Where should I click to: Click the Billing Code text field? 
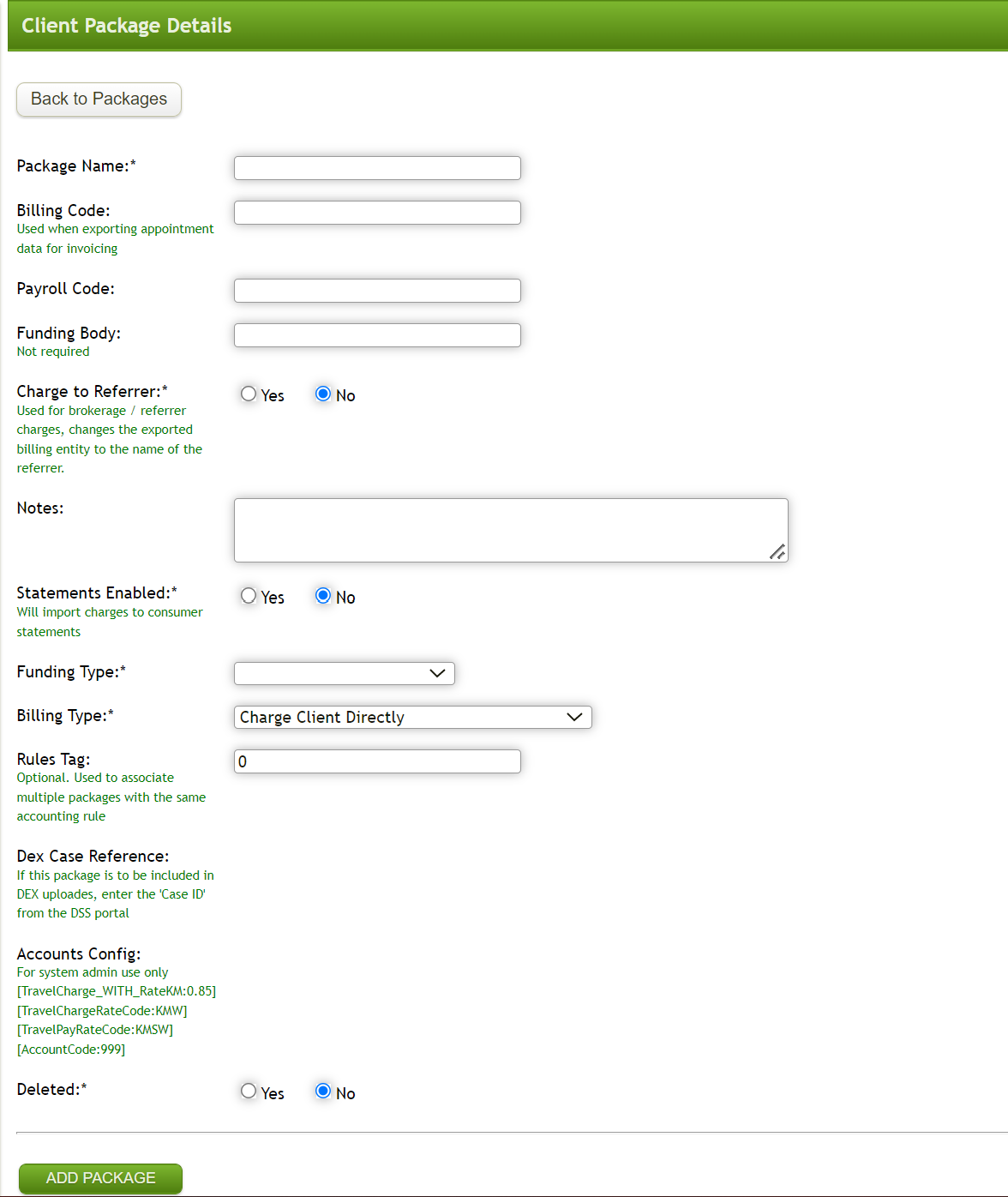376,212
